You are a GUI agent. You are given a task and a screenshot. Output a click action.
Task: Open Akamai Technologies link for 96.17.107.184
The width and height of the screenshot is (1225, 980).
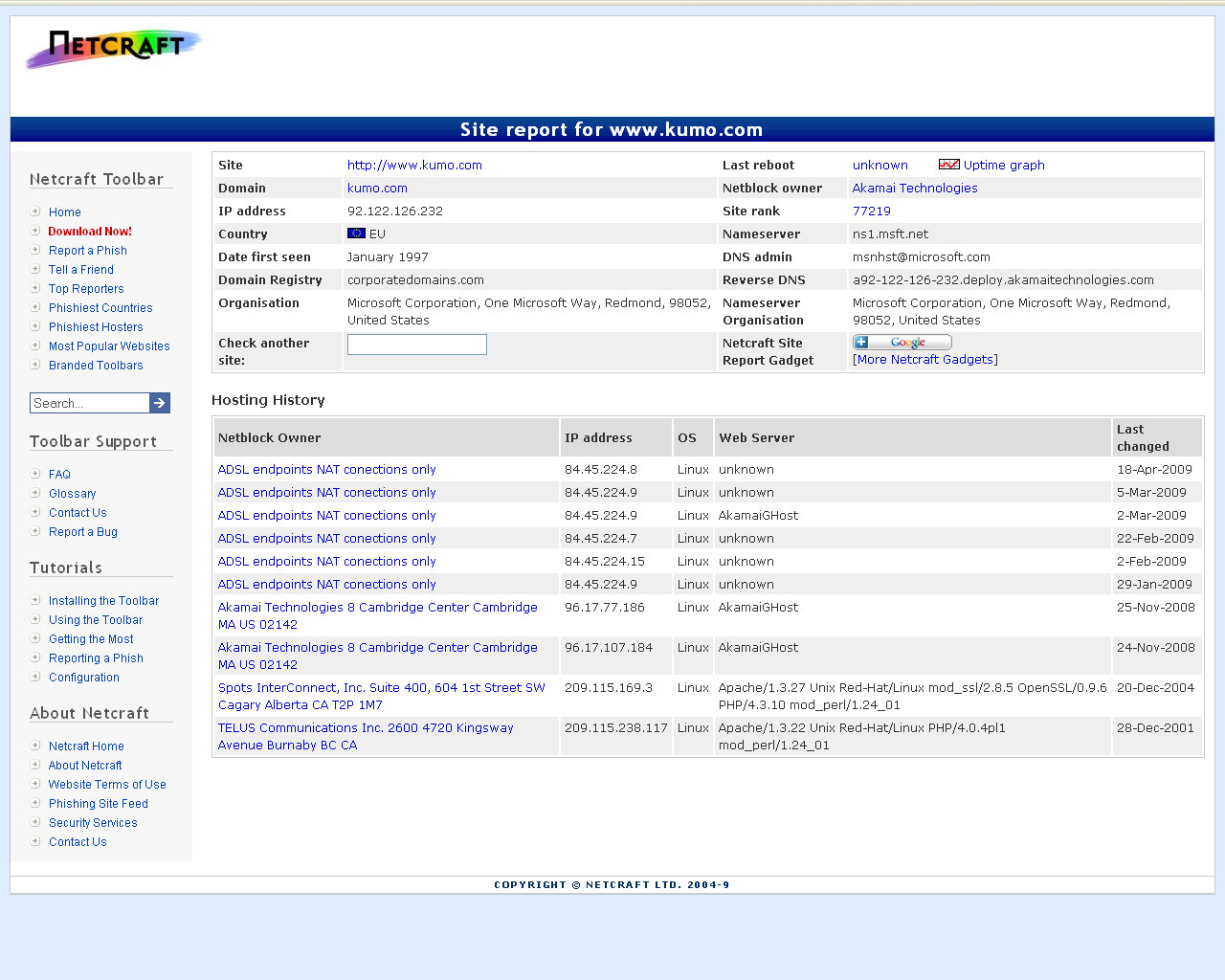[x=378, y=657]
